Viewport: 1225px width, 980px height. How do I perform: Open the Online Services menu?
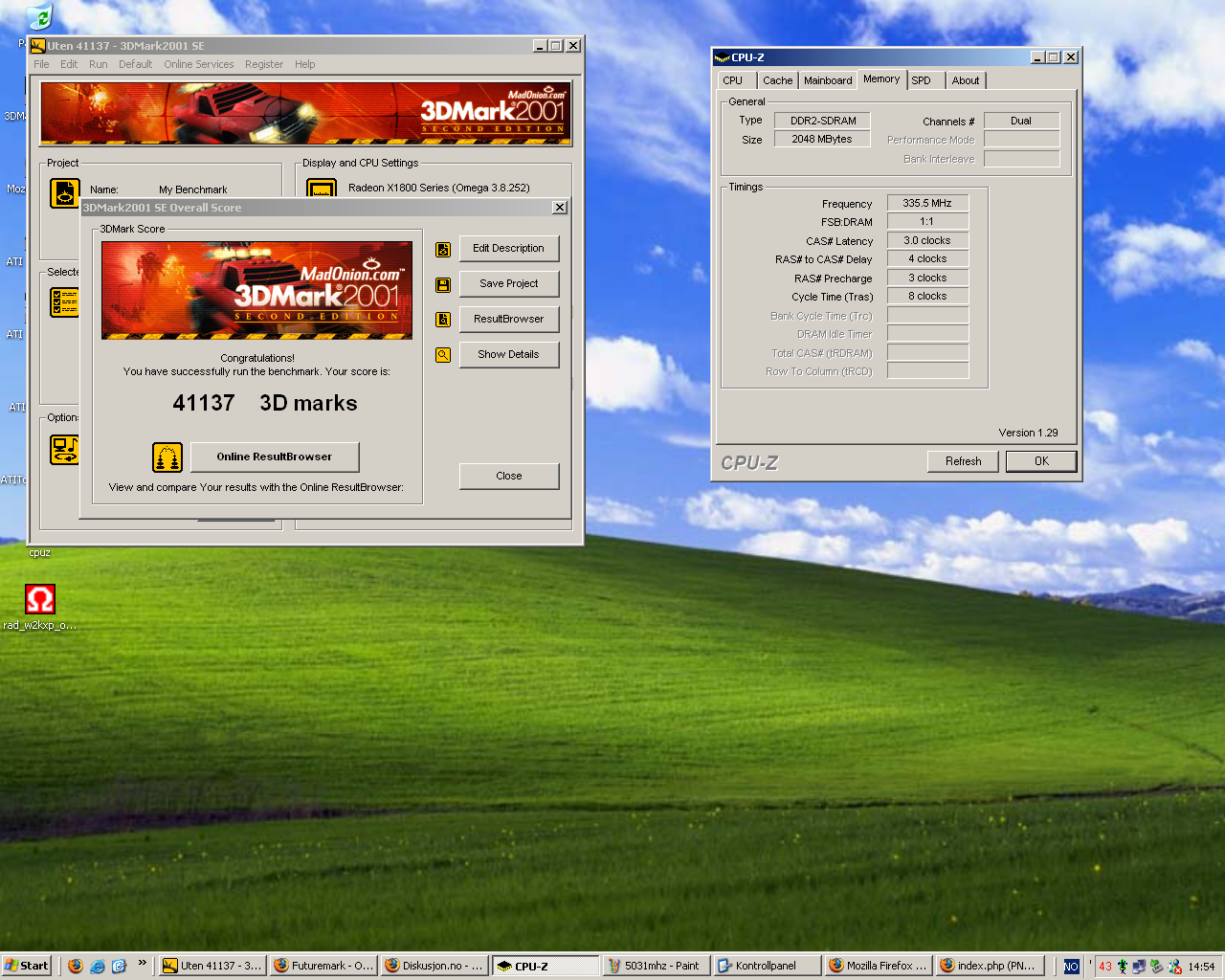click(198, 64)
